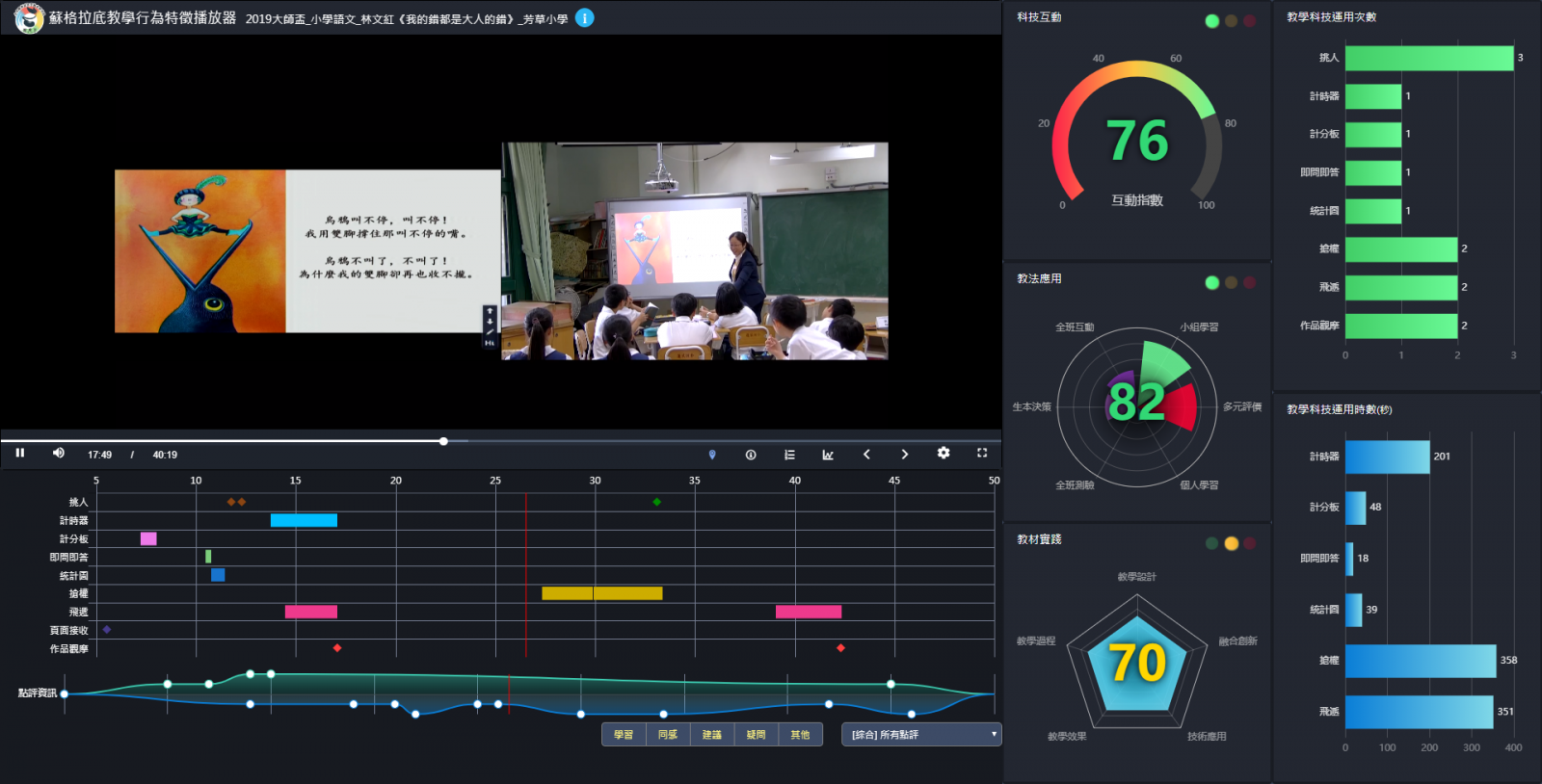Mute the video with the speaker icon
This screenshot has height=784, width=1542.
pos(59,454)
